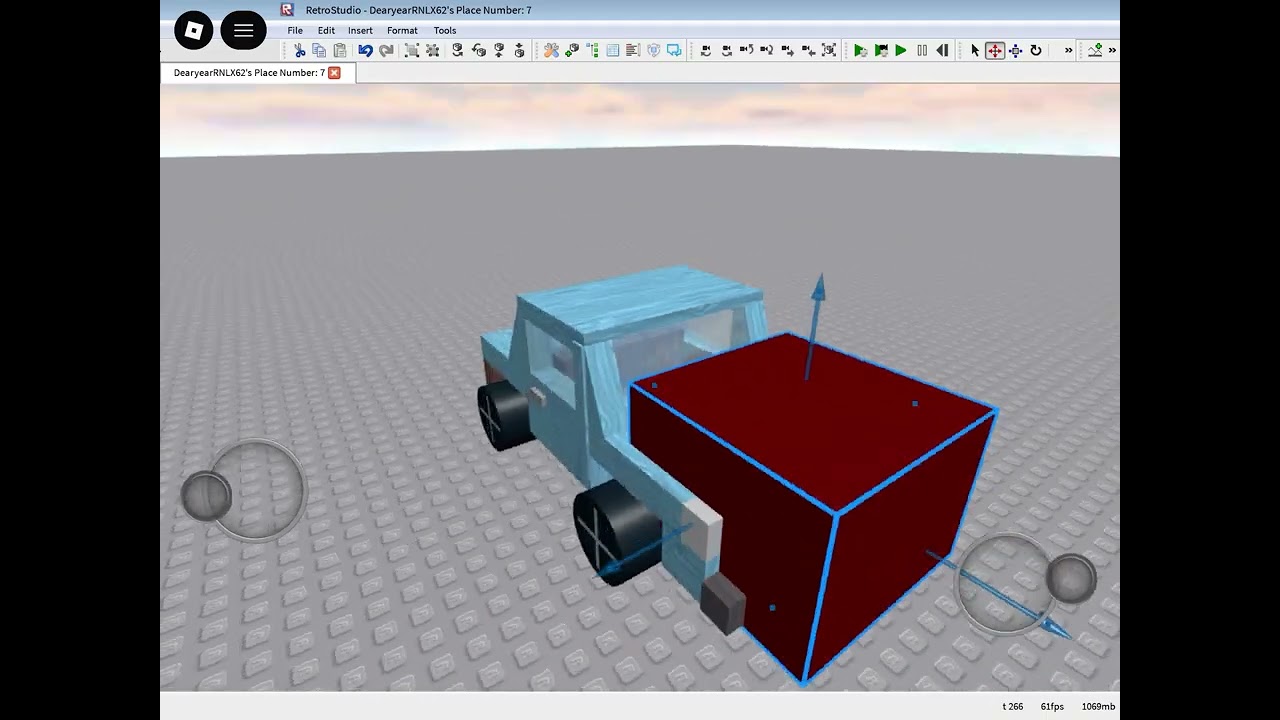
Task: Click green play icon with camera
Action: (881, 50)
